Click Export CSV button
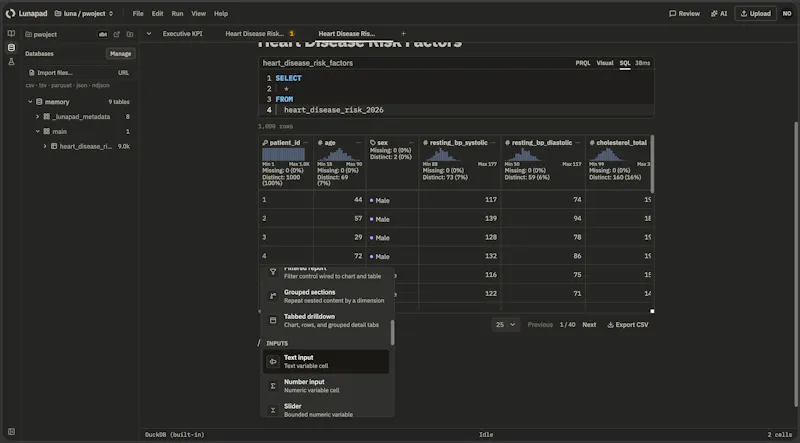Screen dimensions: 800x443 pos(628,325)
